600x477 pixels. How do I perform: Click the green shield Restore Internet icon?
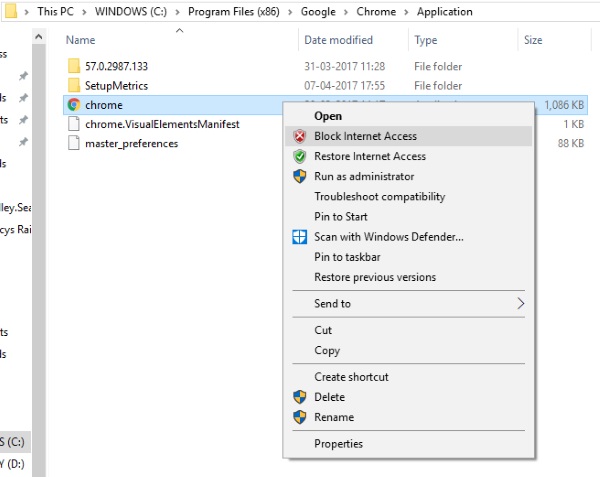click(x=300, y=156)
